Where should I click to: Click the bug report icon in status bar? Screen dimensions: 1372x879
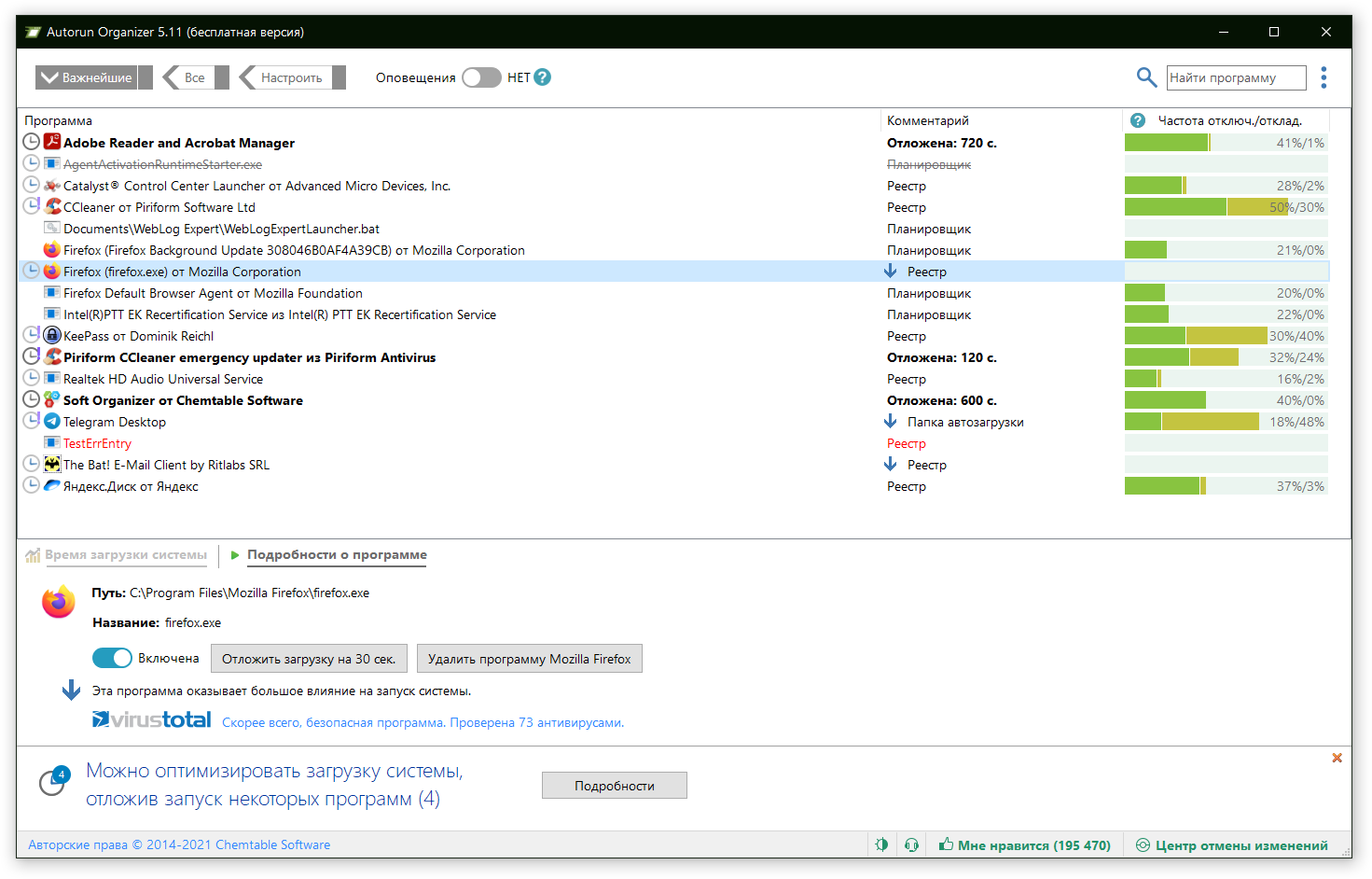[x=881, y=844]
